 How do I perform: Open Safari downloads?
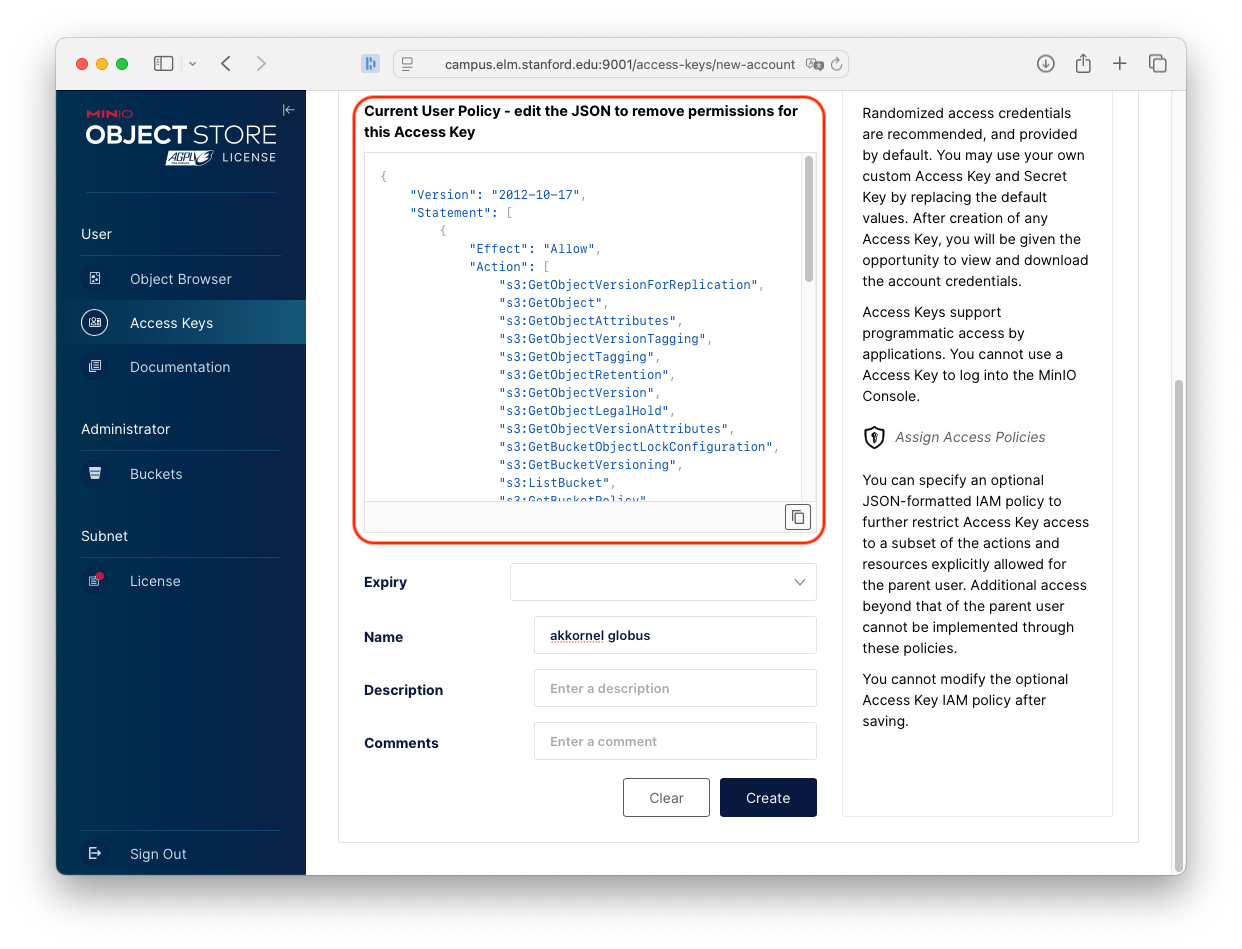pos(1045,62)
